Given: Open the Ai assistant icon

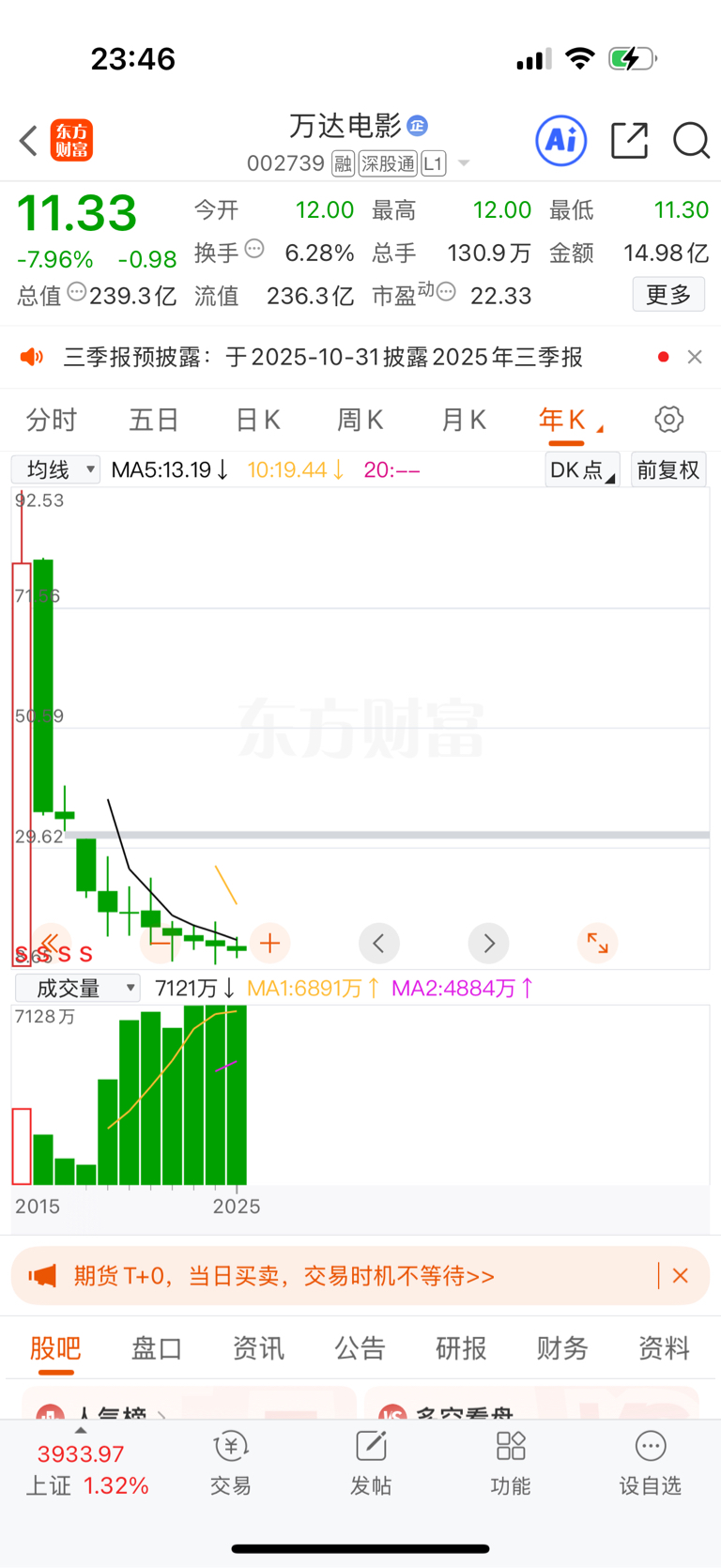Looking at the screenshot, I should click(x=560, y=141).
